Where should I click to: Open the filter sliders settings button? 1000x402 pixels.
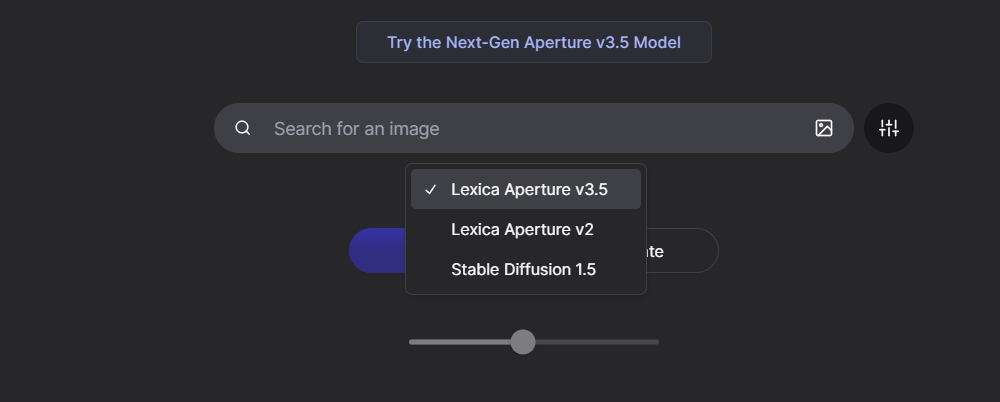pos(888,128)
